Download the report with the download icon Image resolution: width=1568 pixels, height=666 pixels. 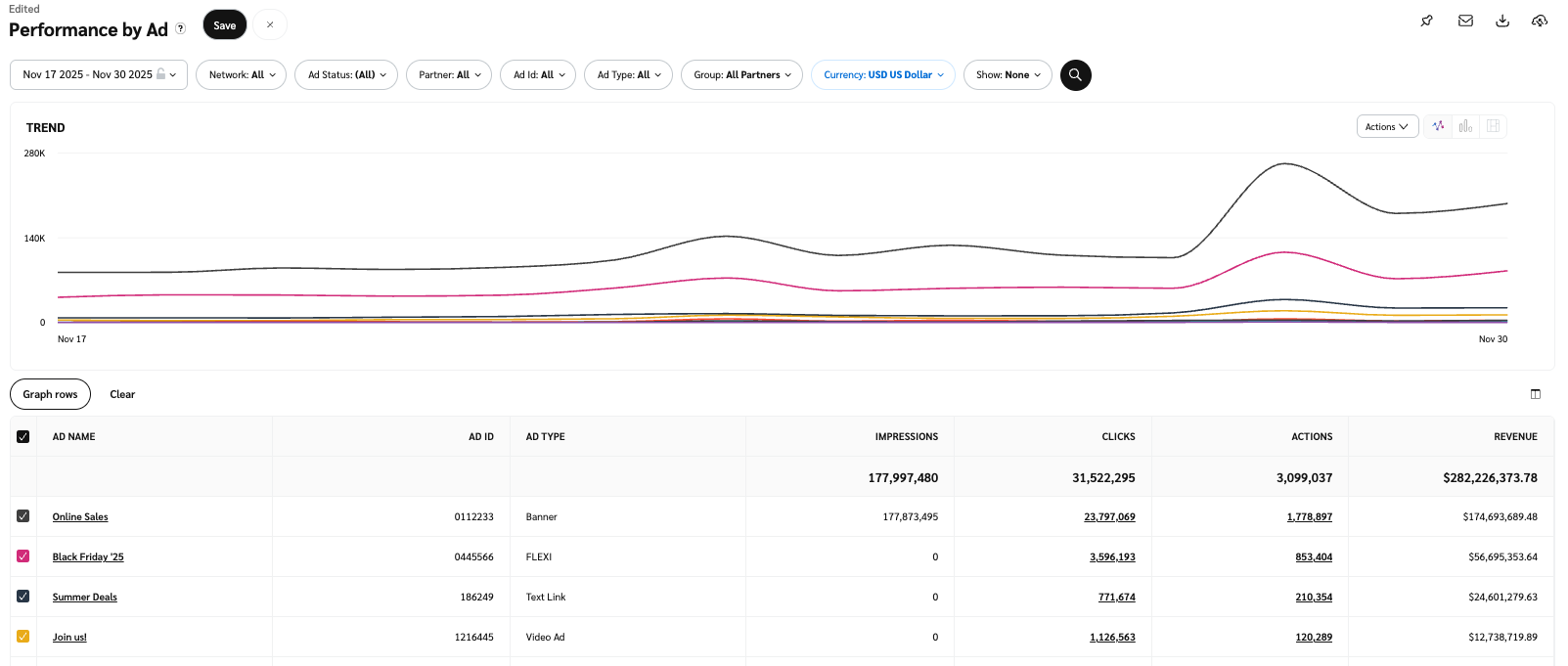click(x=1502, y=21)
